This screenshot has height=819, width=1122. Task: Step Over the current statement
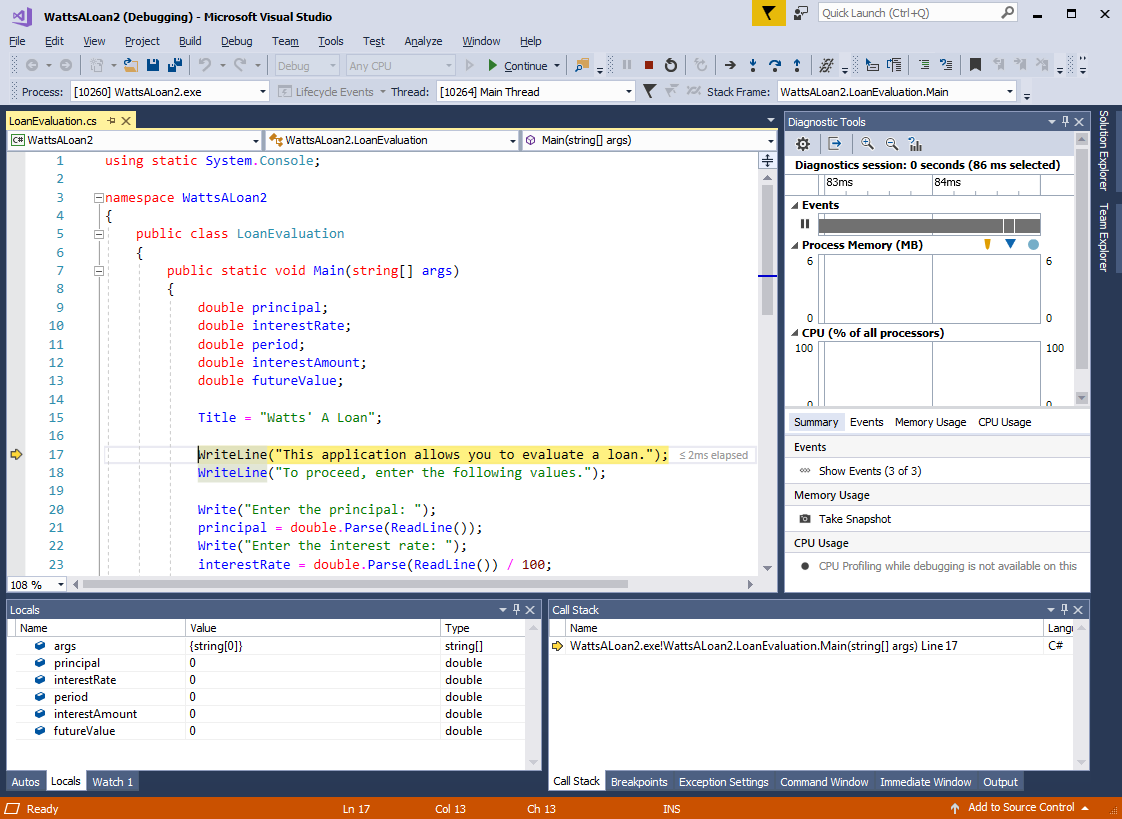775,65
